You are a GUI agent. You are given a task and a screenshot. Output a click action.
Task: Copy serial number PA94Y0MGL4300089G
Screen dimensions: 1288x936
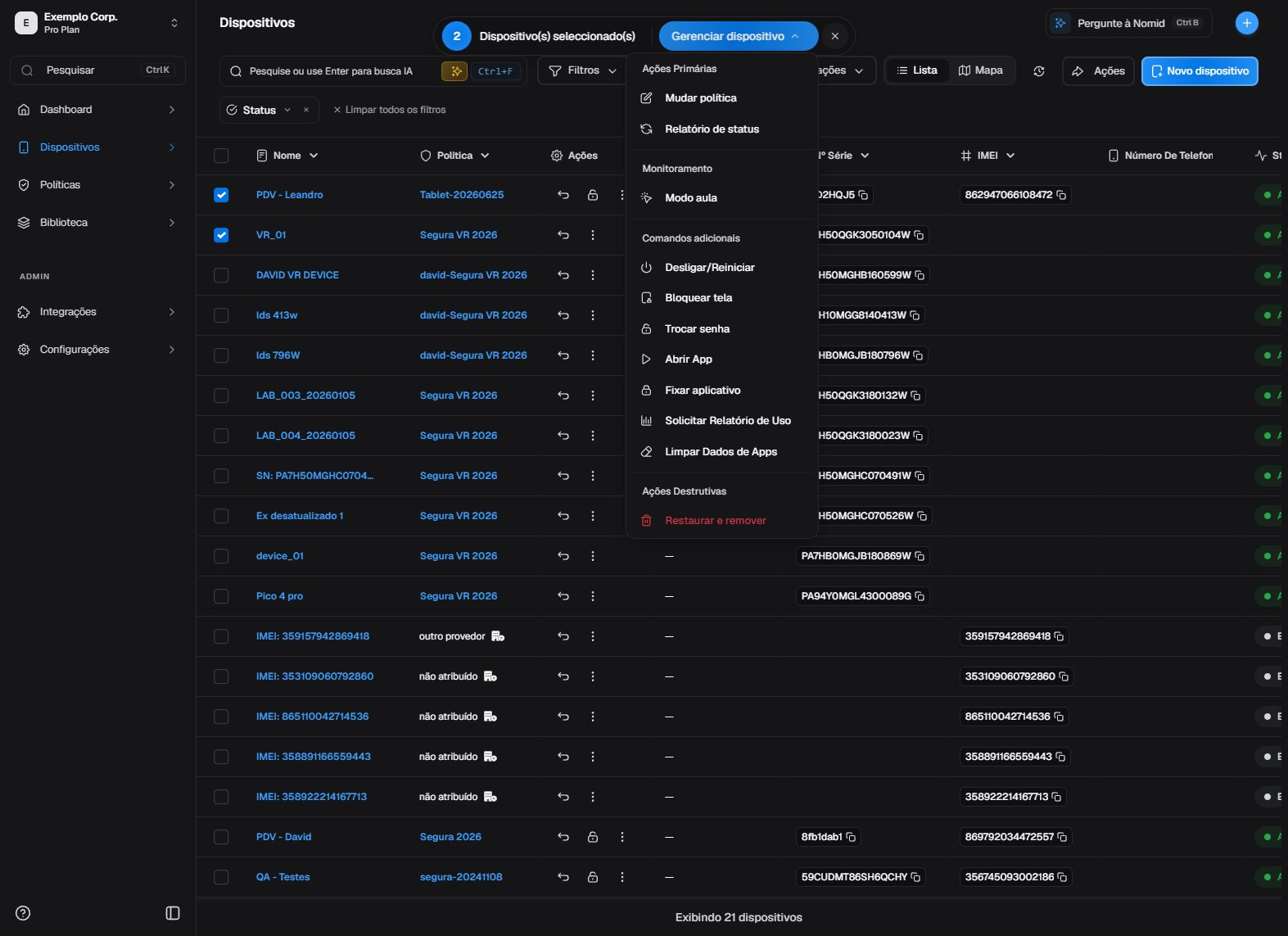(x=920, y=596)
